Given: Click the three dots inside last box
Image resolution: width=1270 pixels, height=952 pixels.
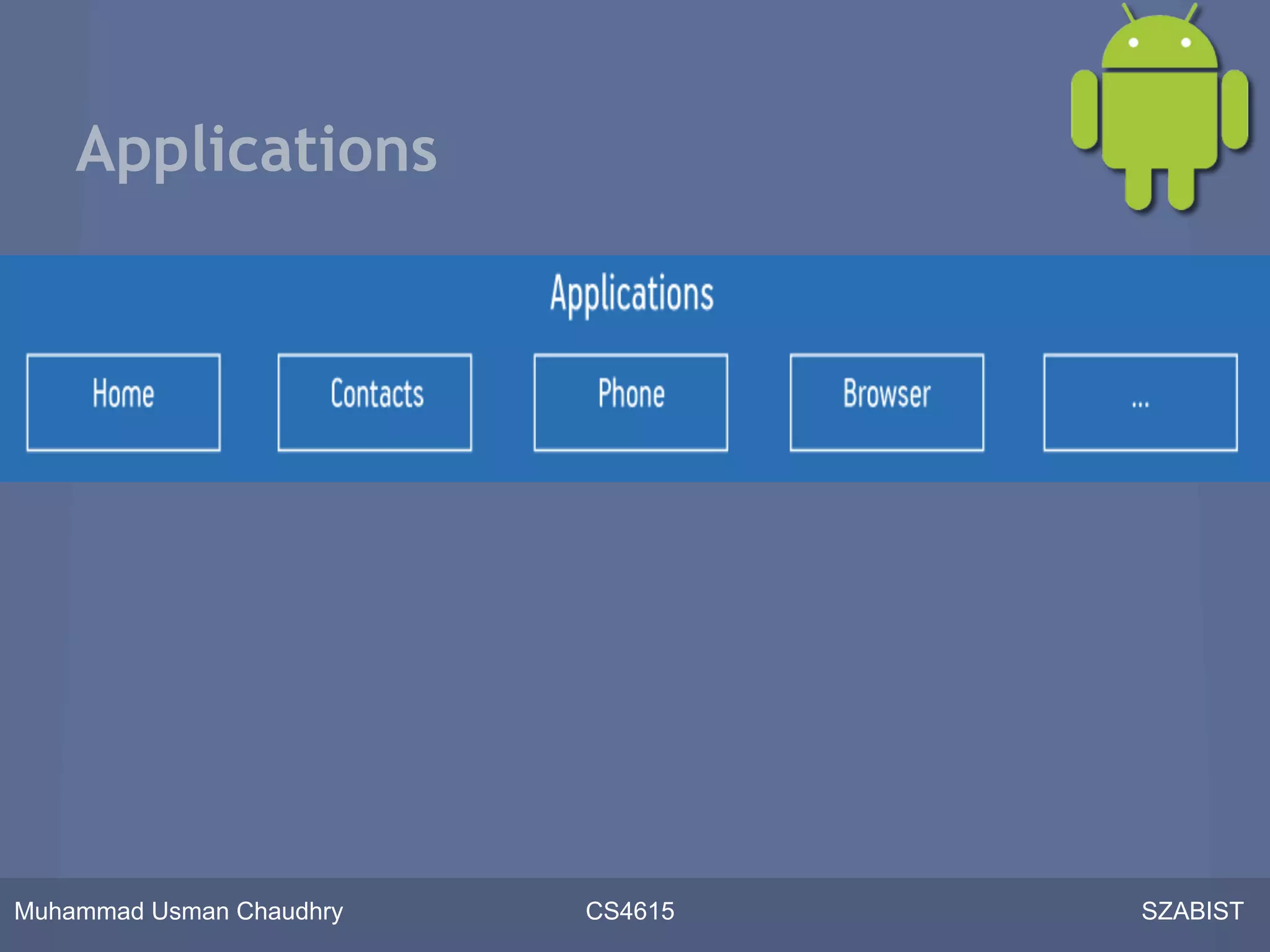Looking at the screenshot, I should point(1140,404).
